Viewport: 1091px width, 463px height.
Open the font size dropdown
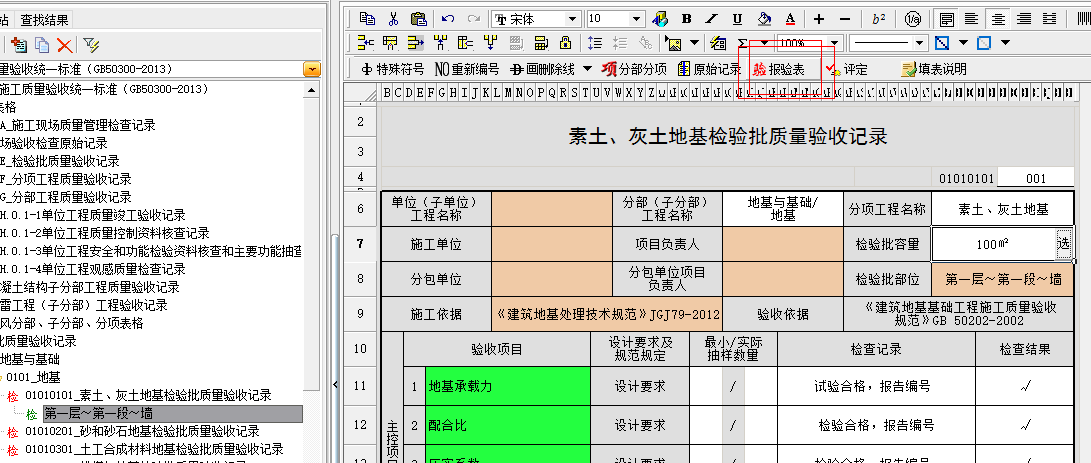636,18
